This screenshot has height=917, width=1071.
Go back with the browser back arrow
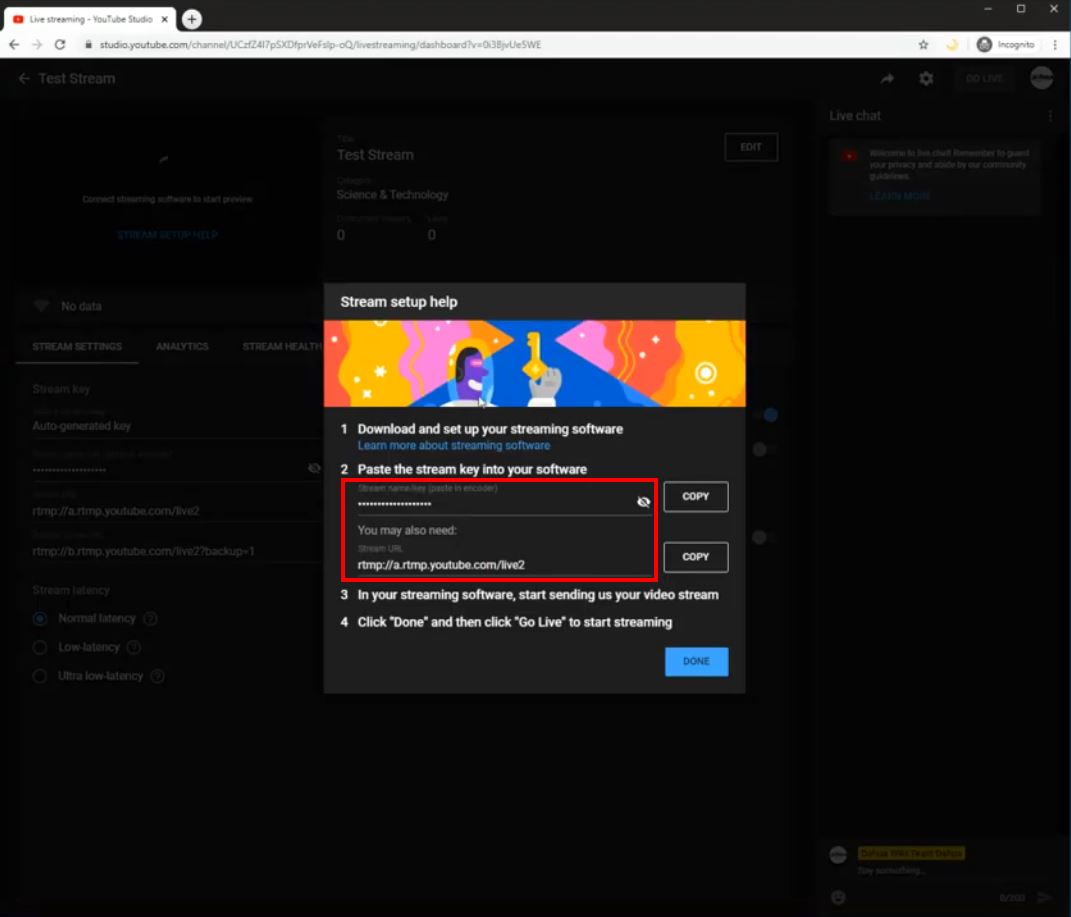pyautogui.click(x=14, y=44)
